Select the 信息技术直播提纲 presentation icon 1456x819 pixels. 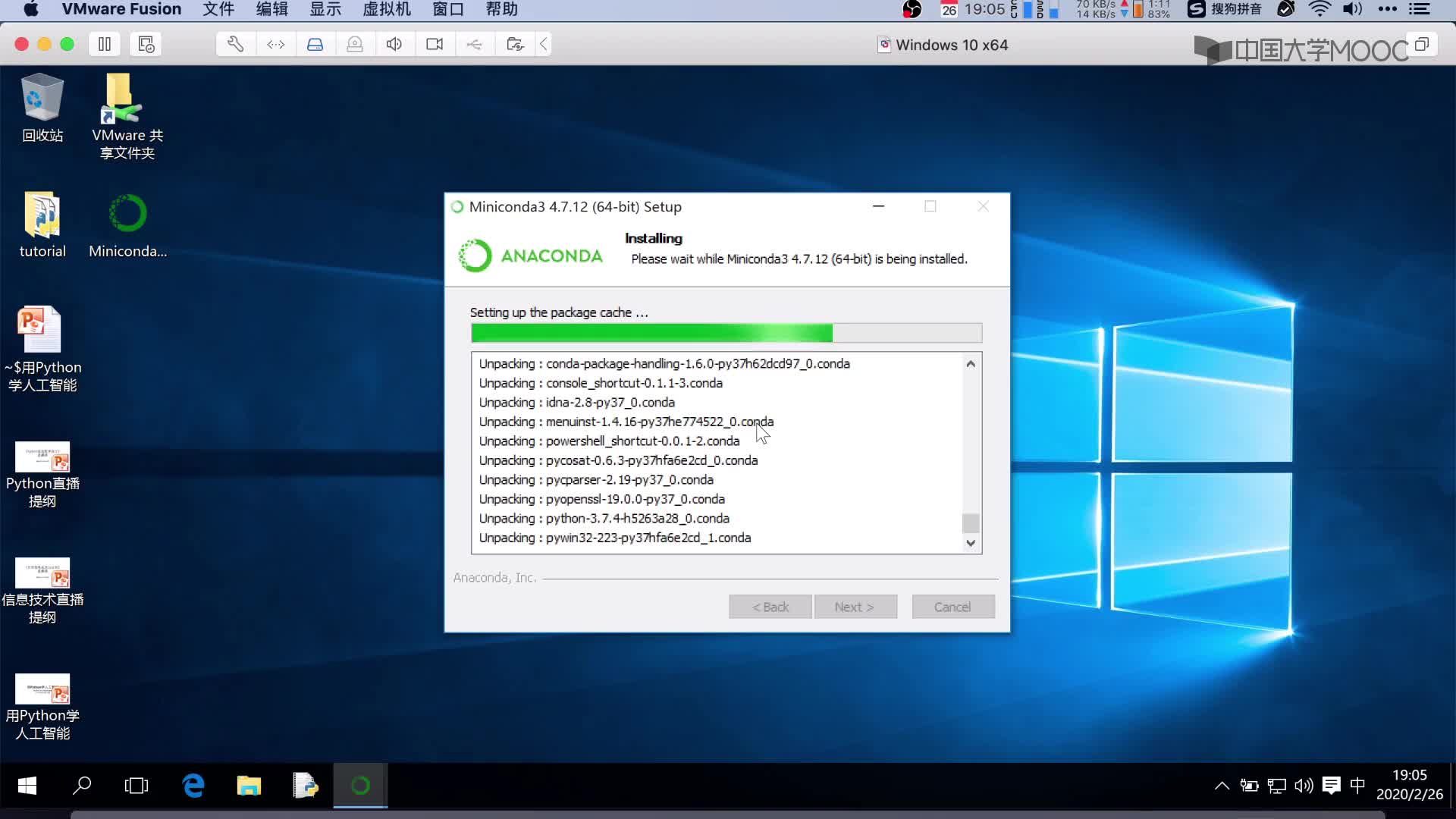click(x=42, y=591)
